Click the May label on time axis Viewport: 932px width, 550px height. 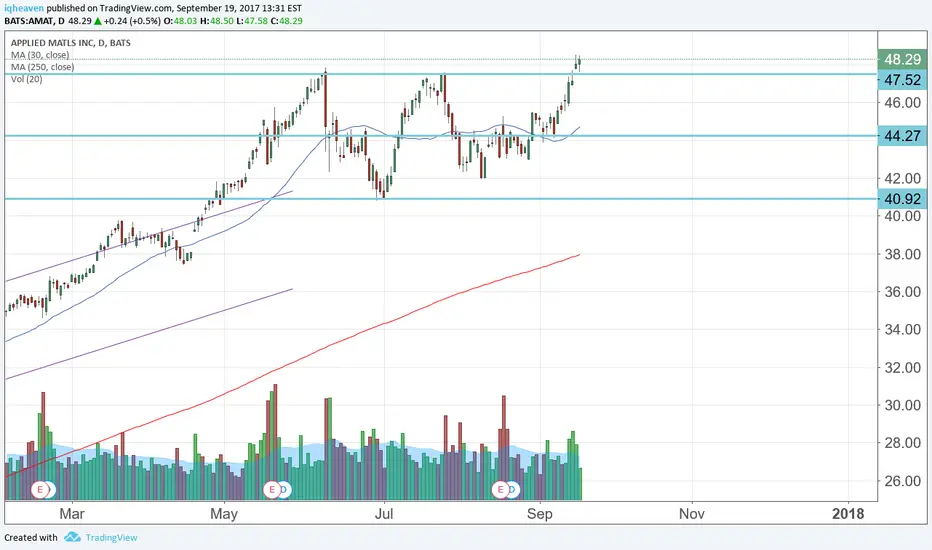(x=223, y=513)
